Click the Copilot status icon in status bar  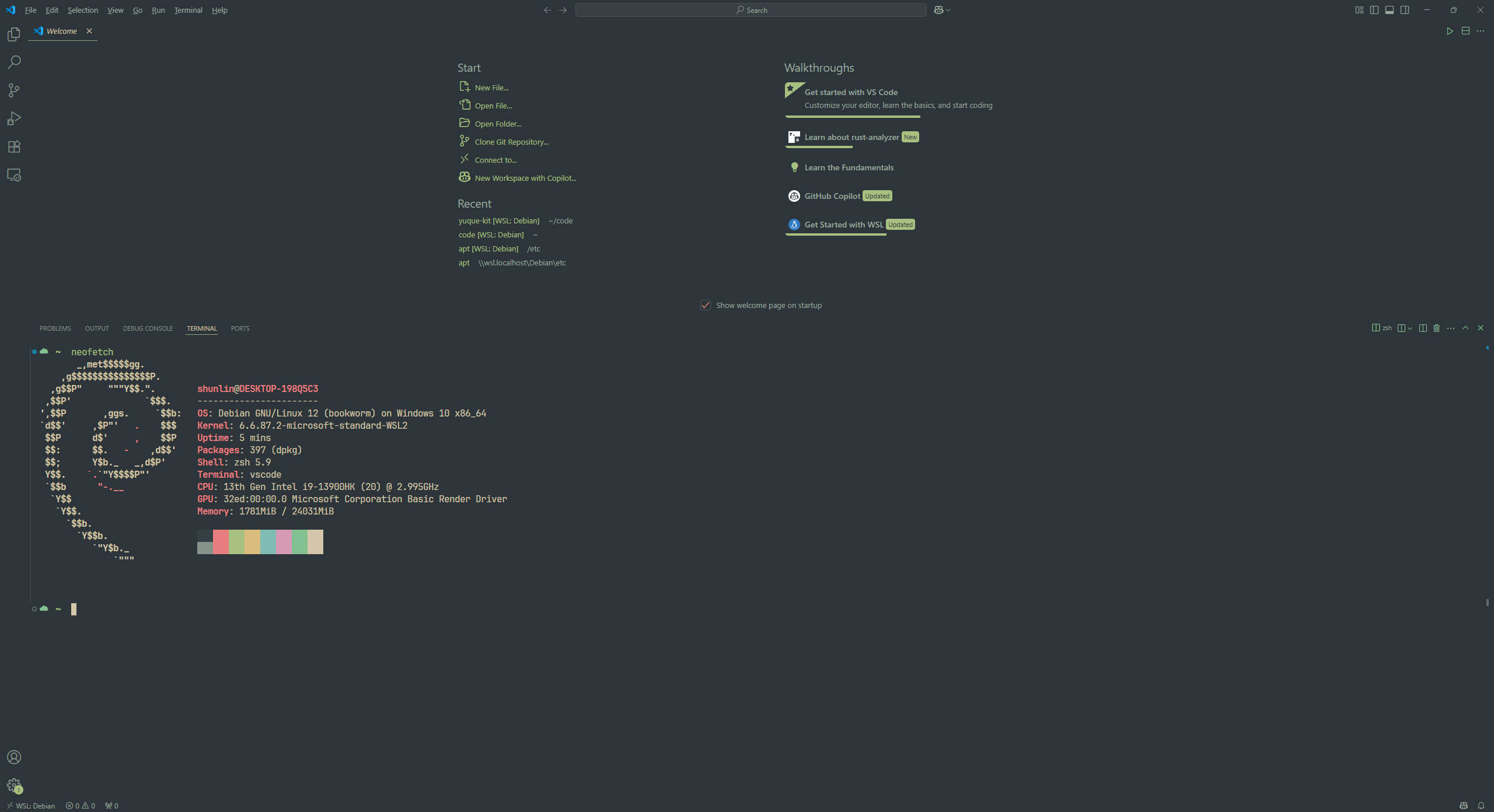1464,806
